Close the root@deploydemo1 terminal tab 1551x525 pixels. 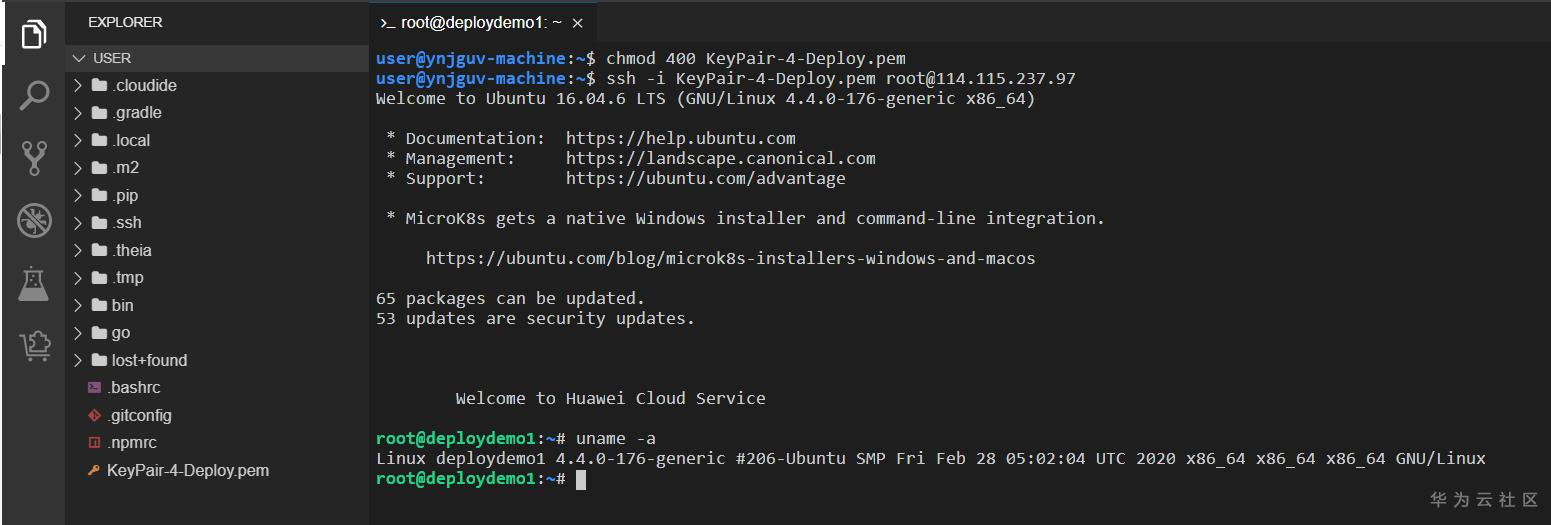click(577, 22)
